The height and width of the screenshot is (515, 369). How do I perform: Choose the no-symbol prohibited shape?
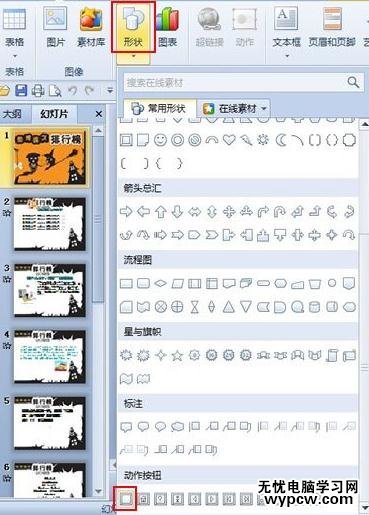[195, 140]
